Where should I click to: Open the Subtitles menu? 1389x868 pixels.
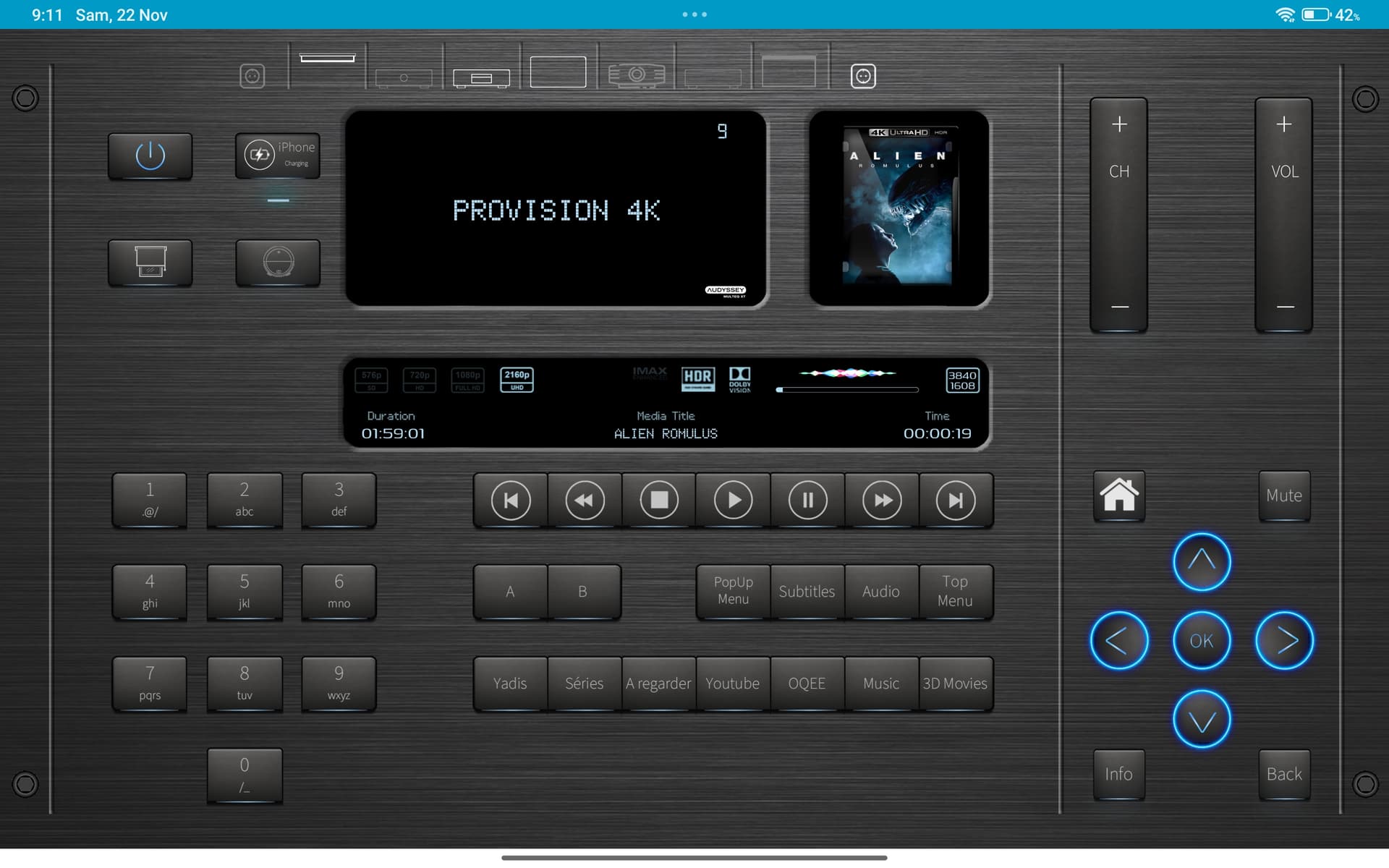click(807, 592)
